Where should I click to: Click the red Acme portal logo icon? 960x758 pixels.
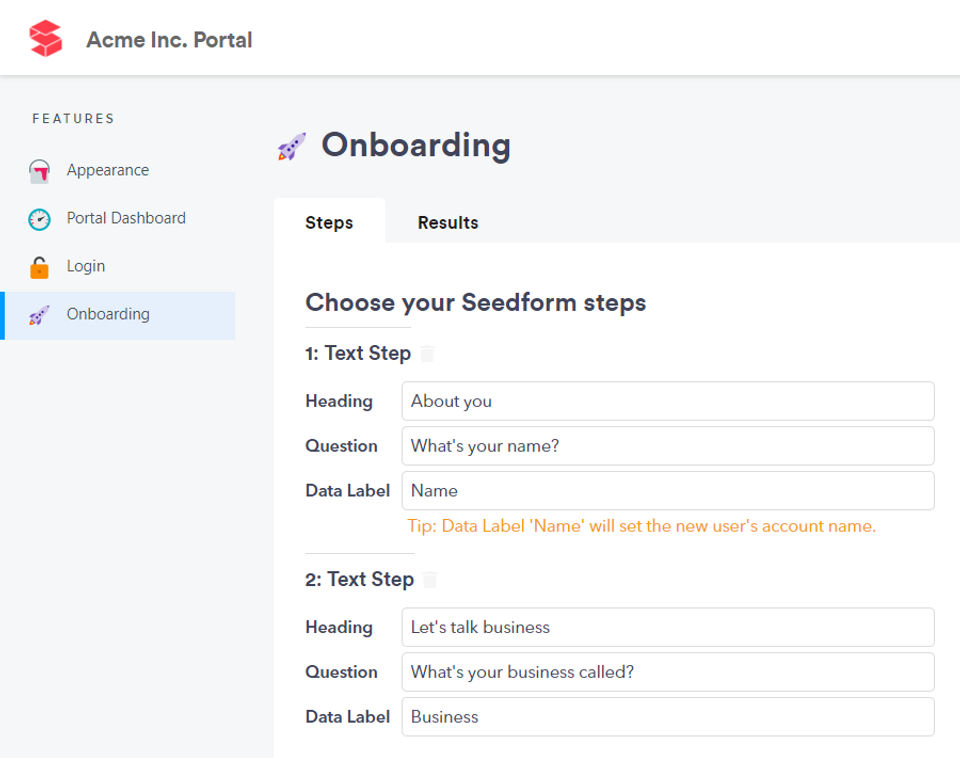[46, 39]
